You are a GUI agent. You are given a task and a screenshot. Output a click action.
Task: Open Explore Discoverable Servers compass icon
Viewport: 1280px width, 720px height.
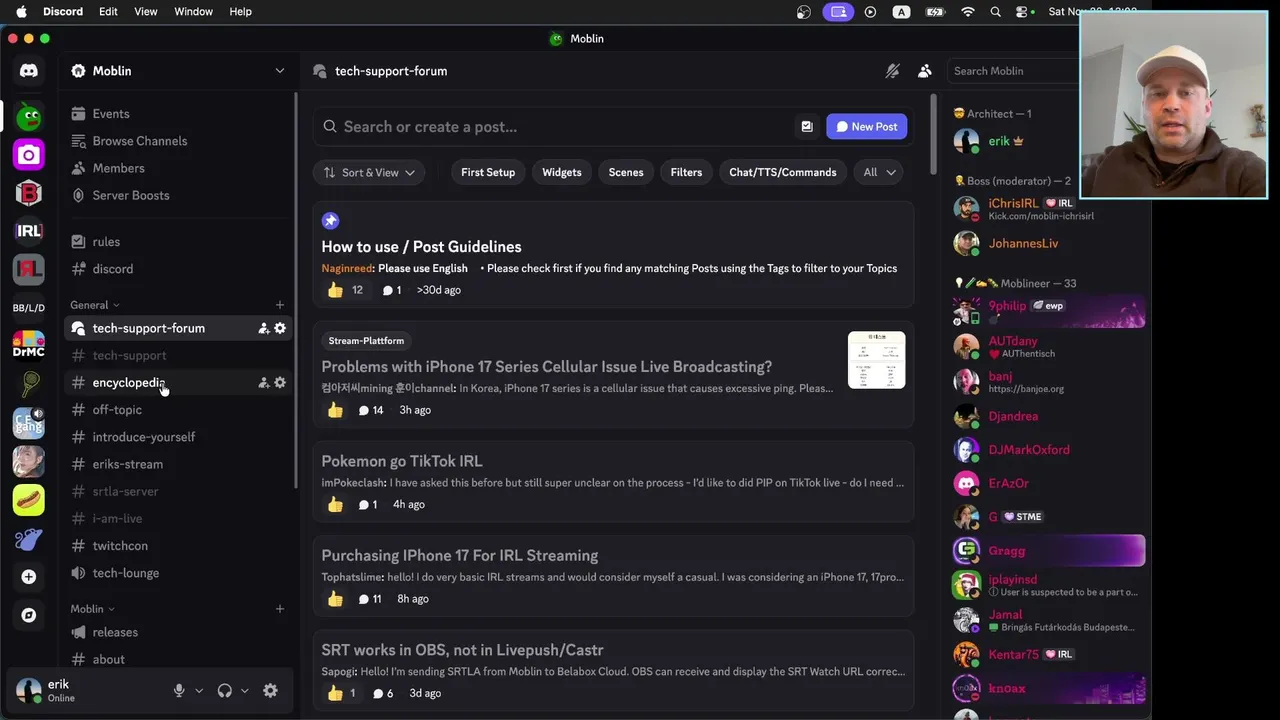[29, 615]
